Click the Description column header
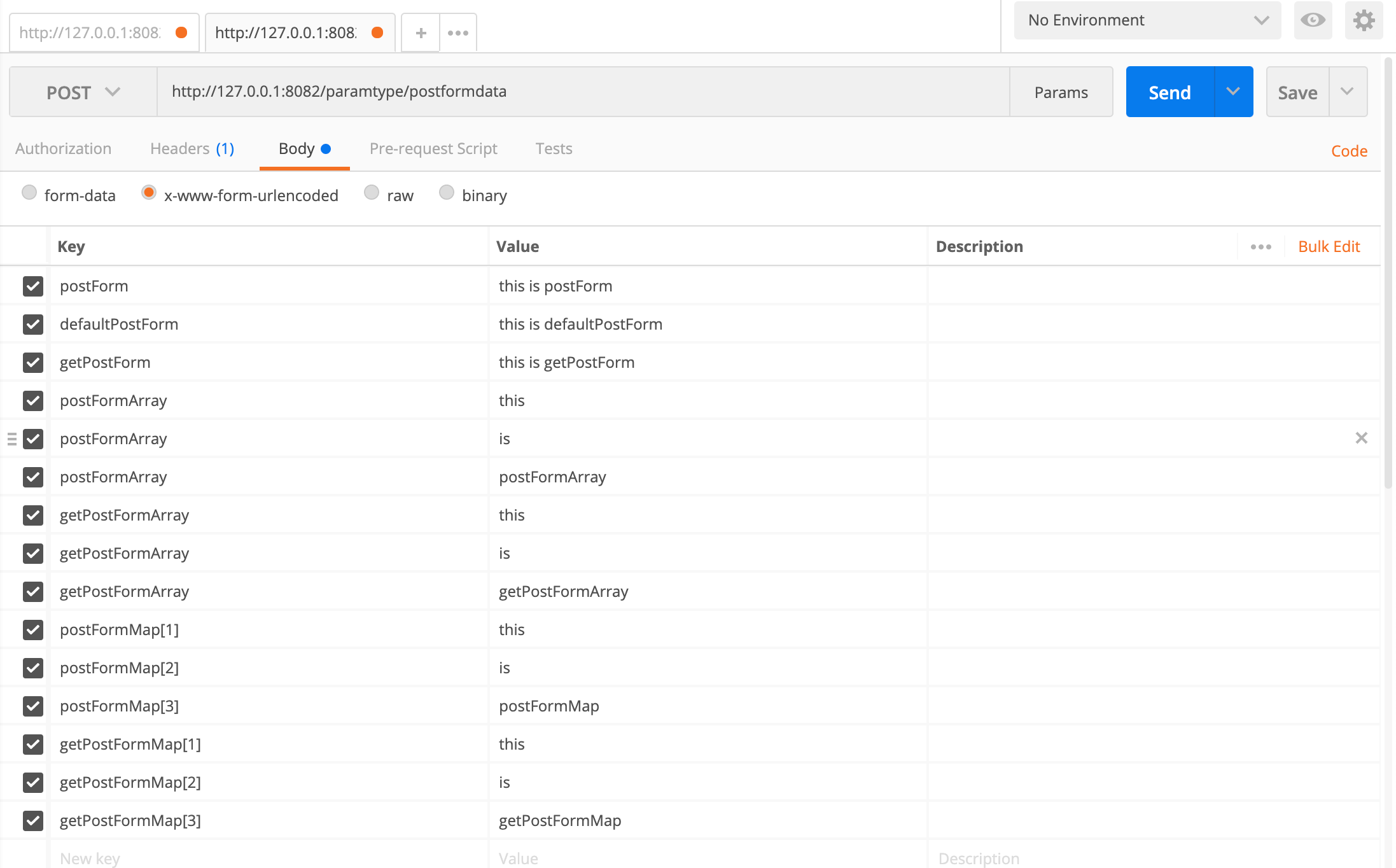Image resolution: width=1396 pixels, height=868 pixels. click(x=979, y=247)
